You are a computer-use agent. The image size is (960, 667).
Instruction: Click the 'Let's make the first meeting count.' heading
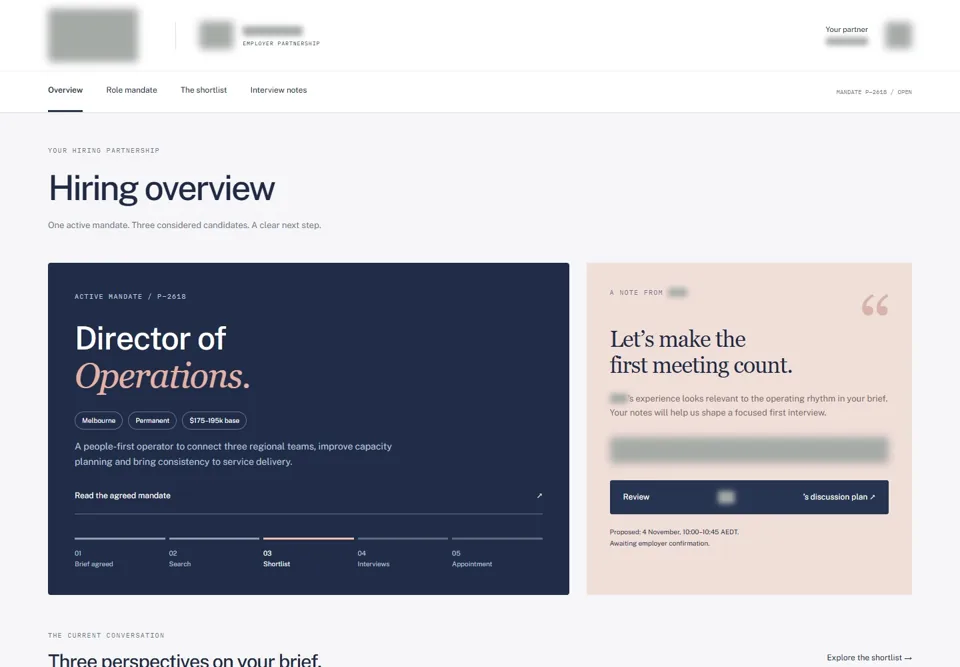tap(701, 352)
